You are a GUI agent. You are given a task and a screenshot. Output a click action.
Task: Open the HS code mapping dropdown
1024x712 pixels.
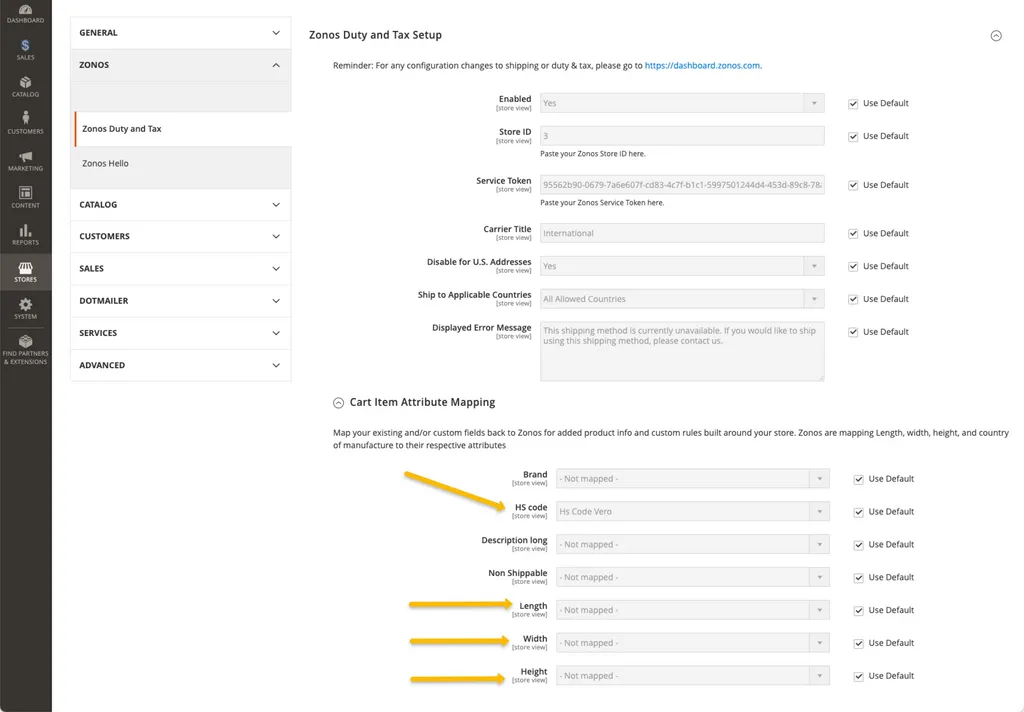(x=692, y=511)
